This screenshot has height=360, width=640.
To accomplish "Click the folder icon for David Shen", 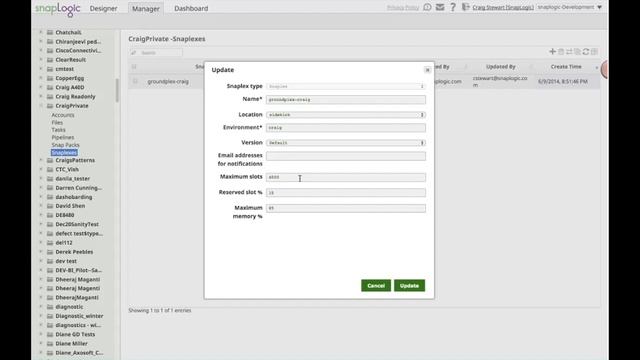I will coord(50,206).
